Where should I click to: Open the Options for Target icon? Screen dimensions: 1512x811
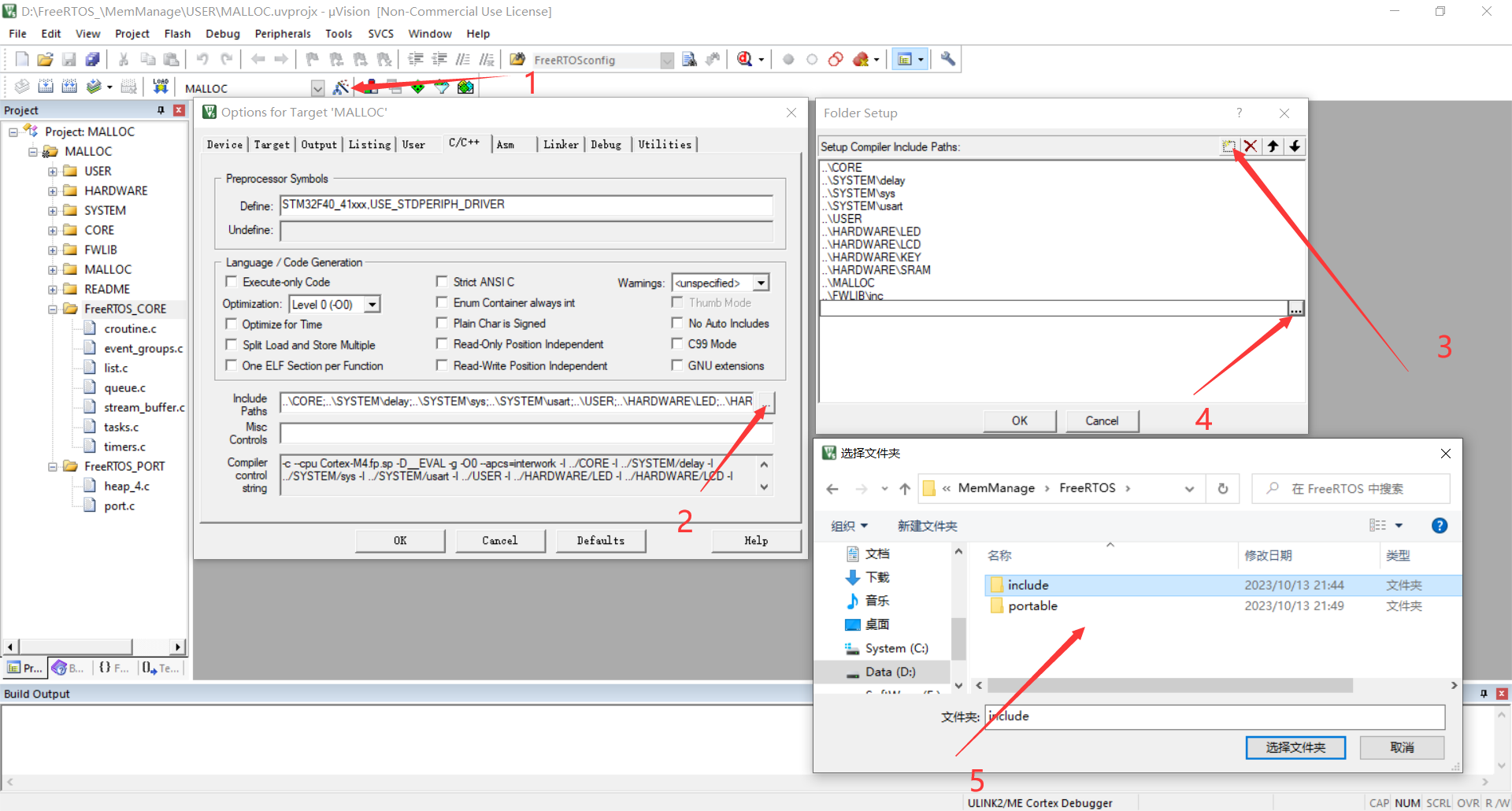click(342, 87)
